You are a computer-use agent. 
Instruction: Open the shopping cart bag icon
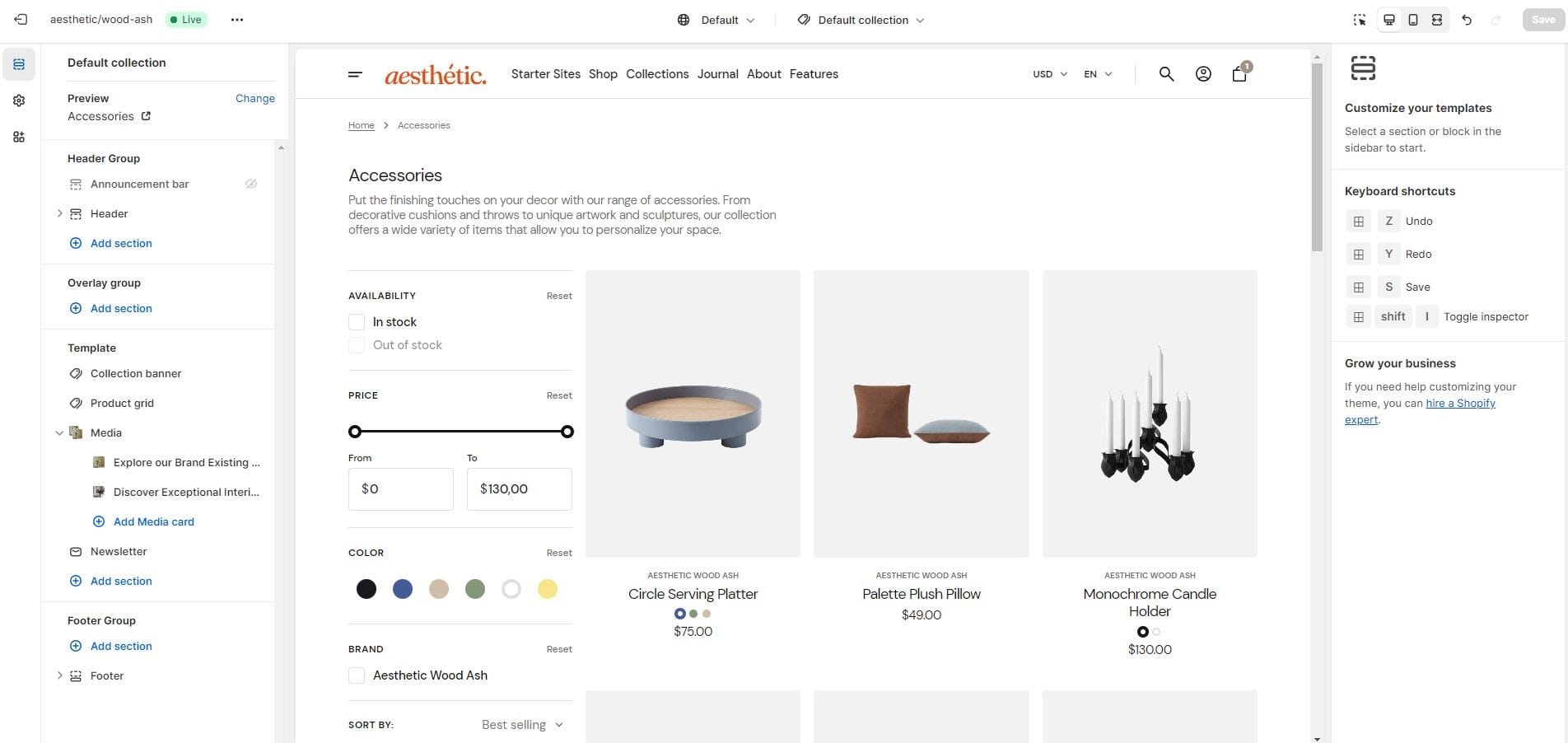pyautogui.click(x=1239, y=74)
